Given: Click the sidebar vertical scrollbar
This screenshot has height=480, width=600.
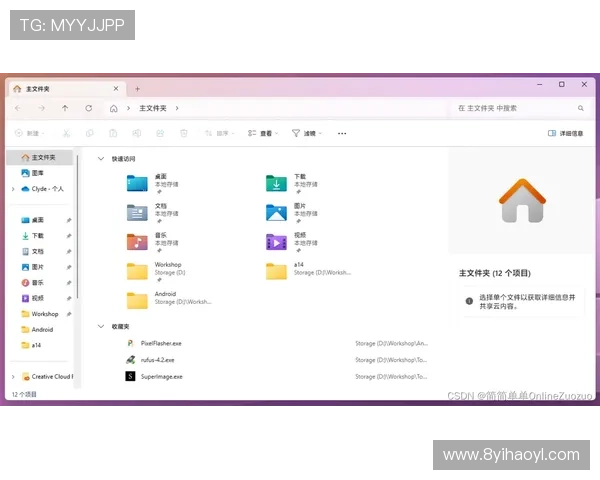Looking at the screenshot, I should (x=77, y=227).
